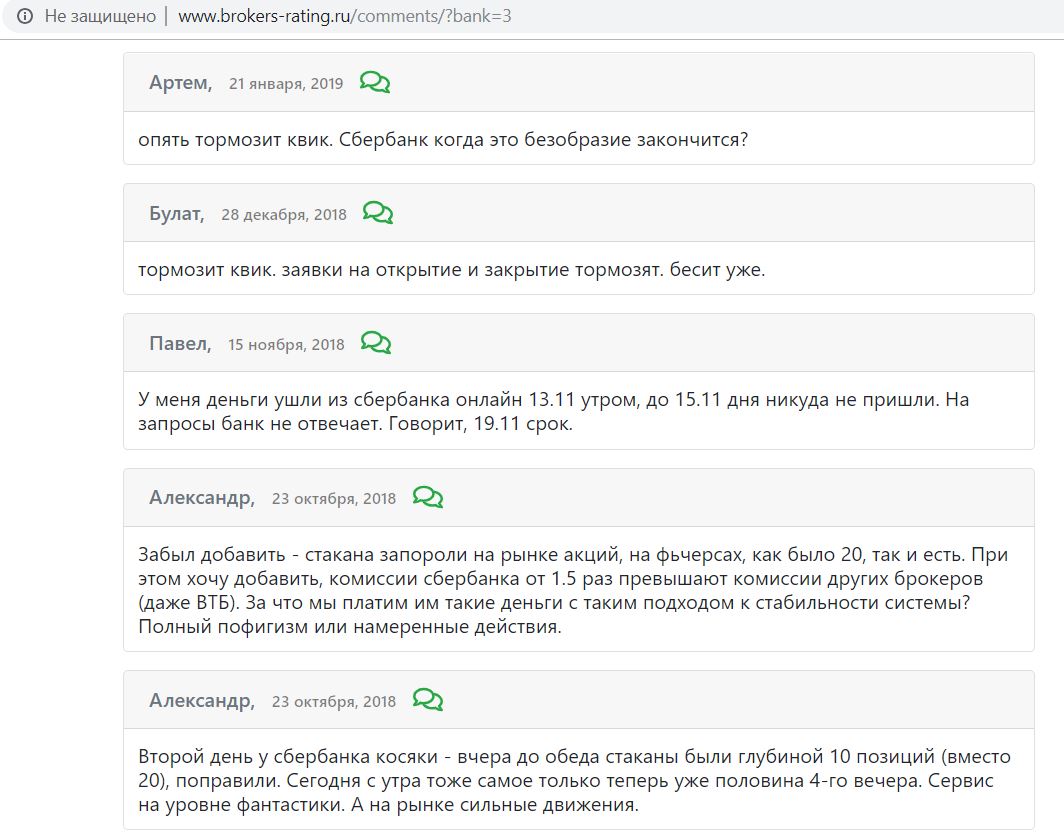Screen dimensions: 1064x834
Task: Click the brokers-rating.ru URL field
Action: click(x=345, y=16)
